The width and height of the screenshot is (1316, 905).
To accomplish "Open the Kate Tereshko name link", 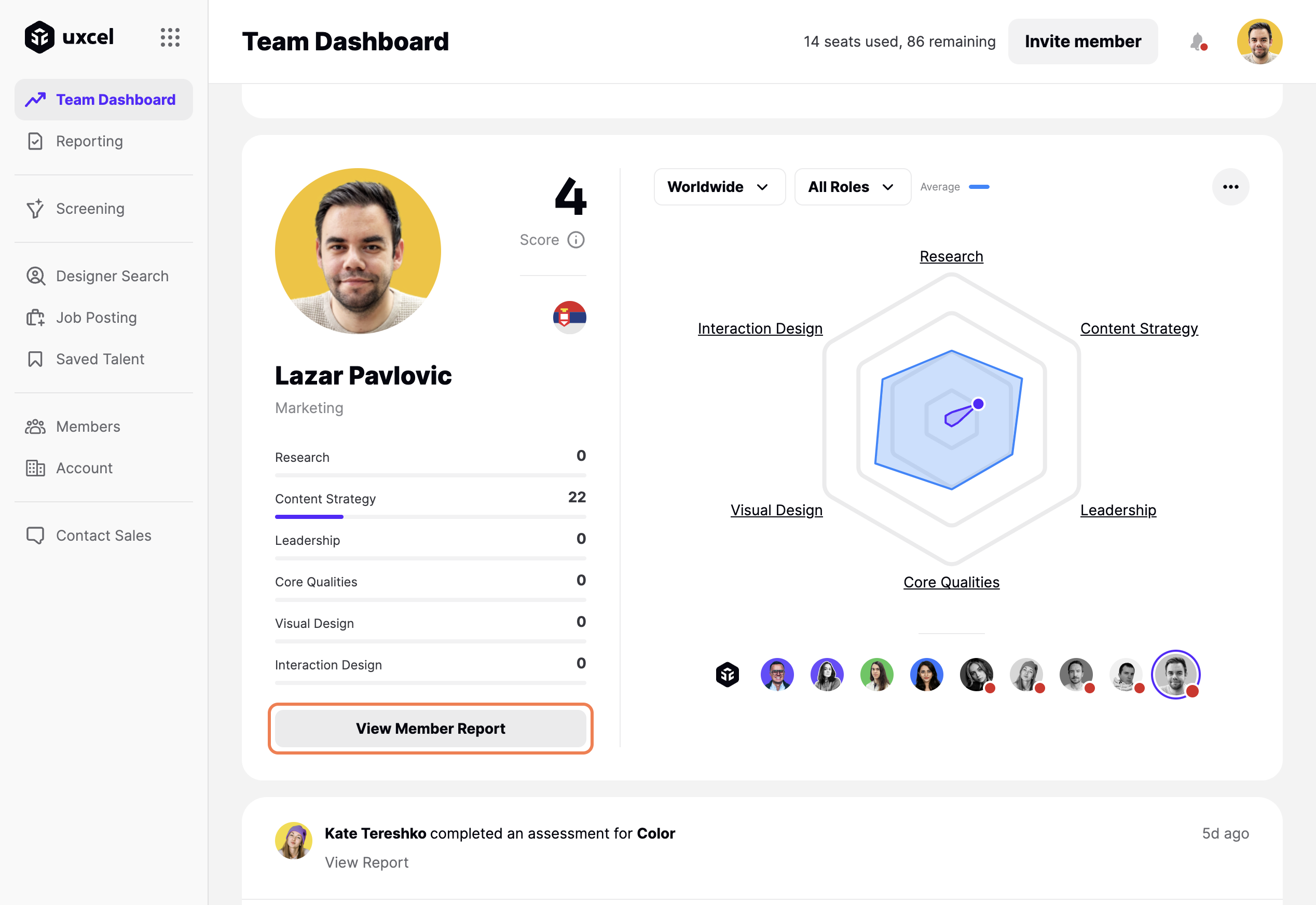I will 375,833.
